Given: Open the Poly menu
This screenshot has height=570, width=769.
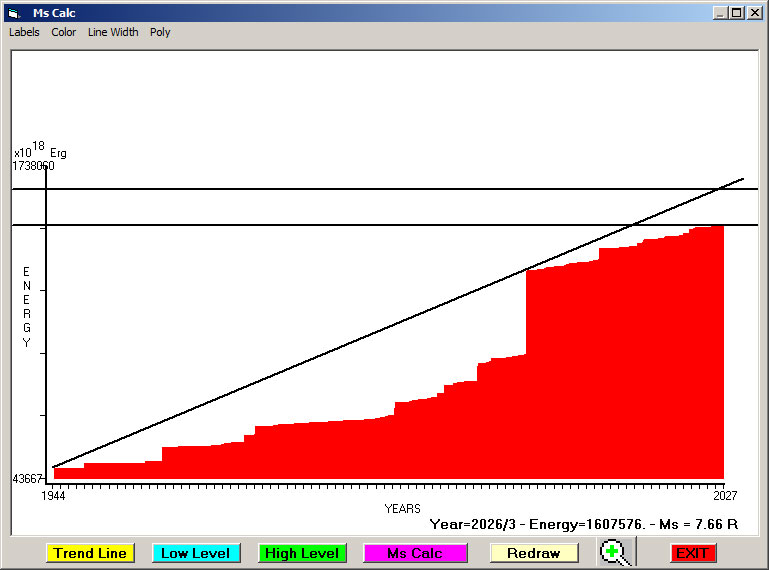Looking at the screenshot, I should pyautogui.click(x=160, y=32).
